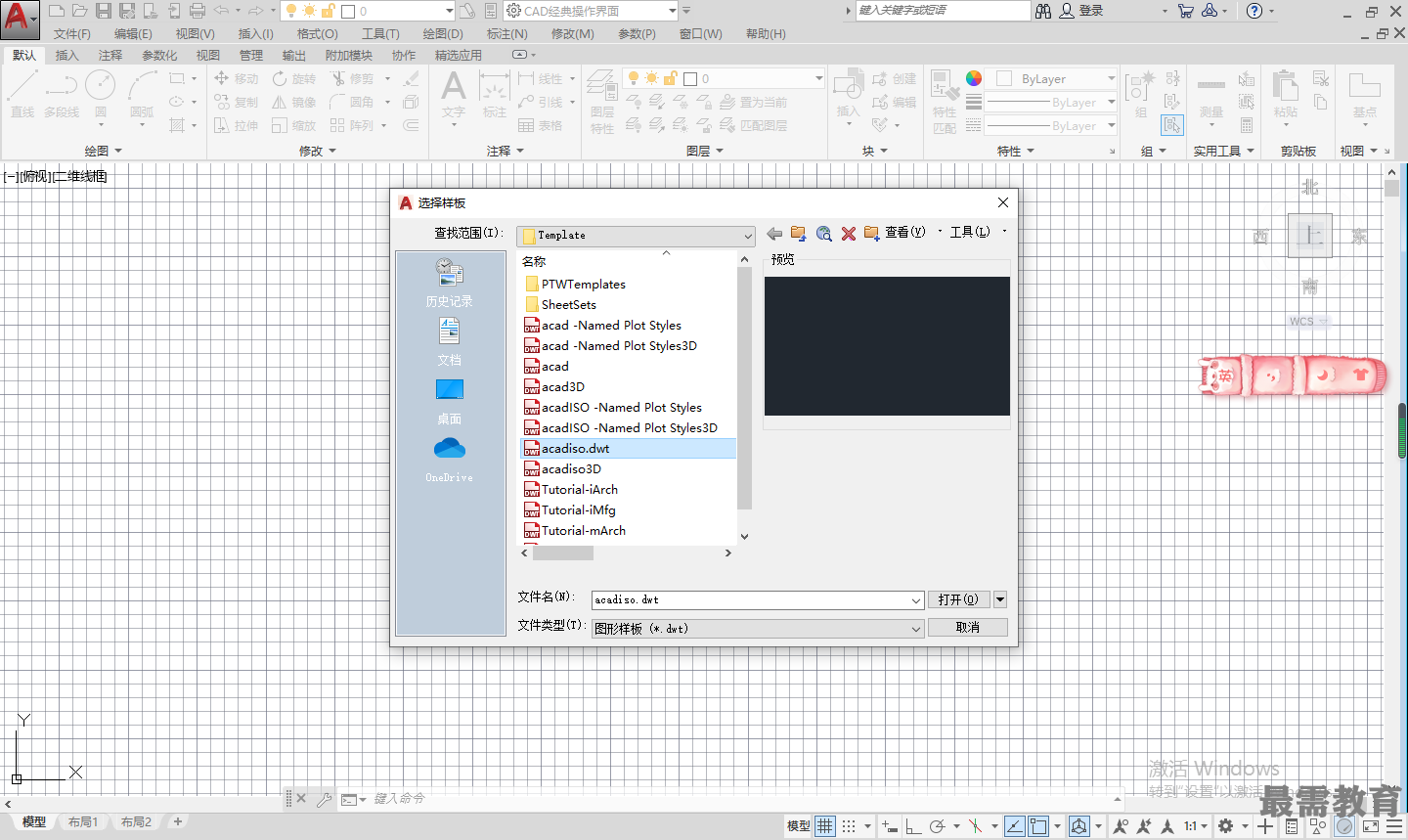Open OneDrive in dialog sidebar
This screenshot has width=1408, height=840.
450,460
